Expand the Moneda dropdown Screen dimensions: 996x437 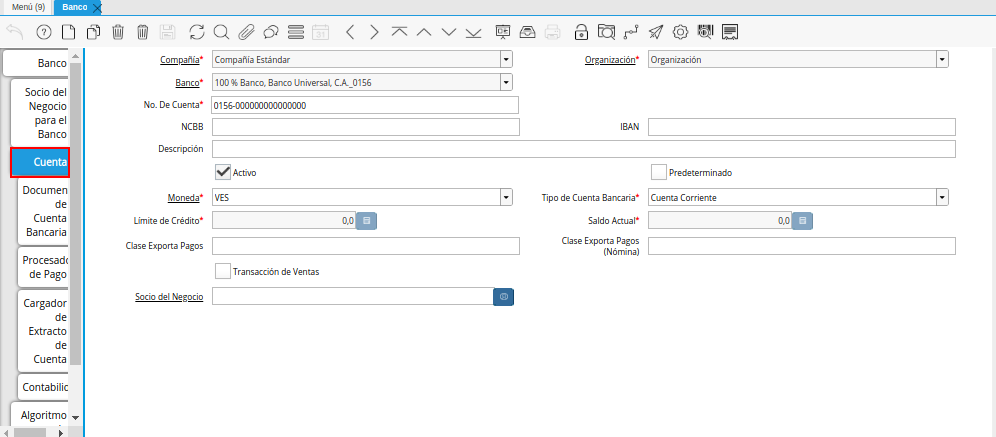pos(506,197)
